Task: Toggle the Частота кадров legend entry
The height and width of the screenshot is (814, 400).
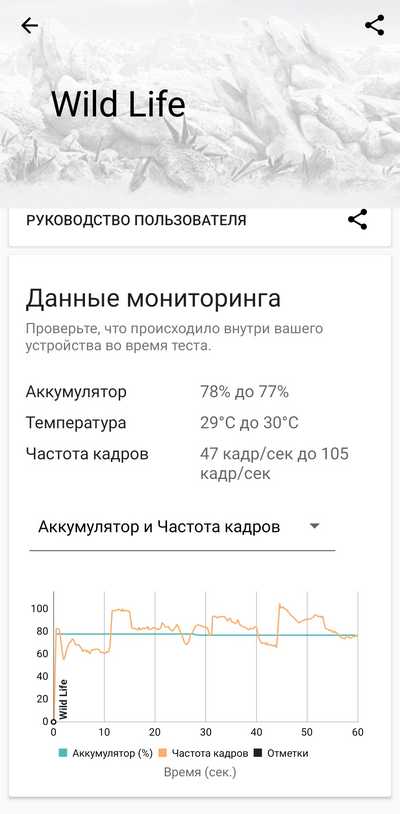Action: pyautogui.click(x=202, y=753)
